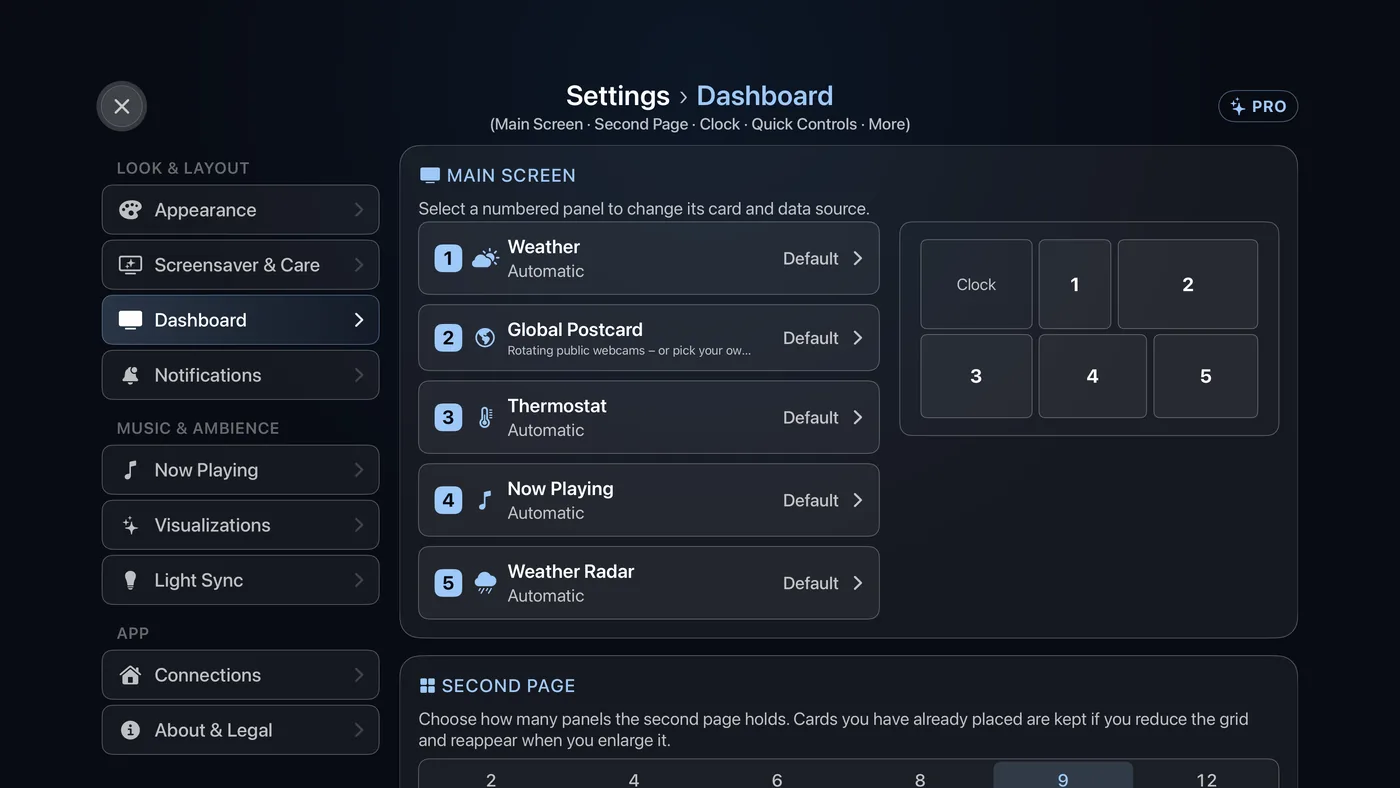Click the PRO upgrade button

pyautogui.click(x=1258, y=106)
